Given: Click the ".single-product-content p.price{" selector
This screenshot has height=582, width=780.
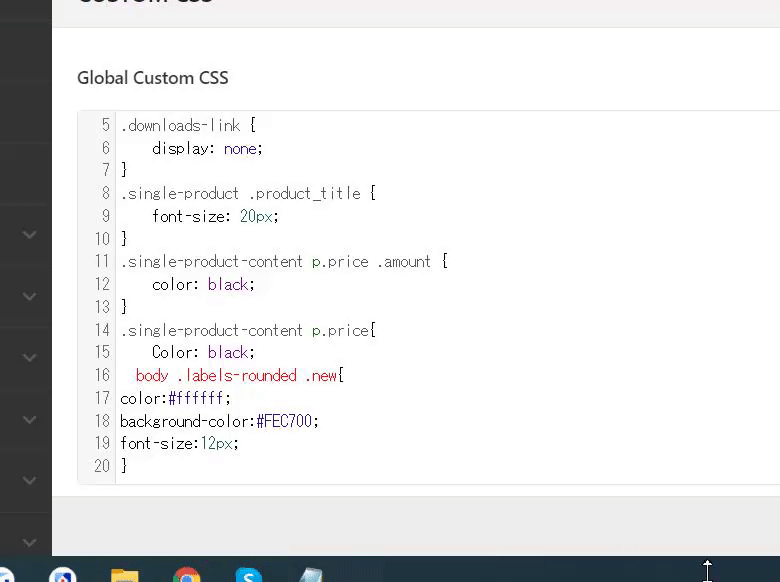Looking at the screenshot, I should 248,330.
